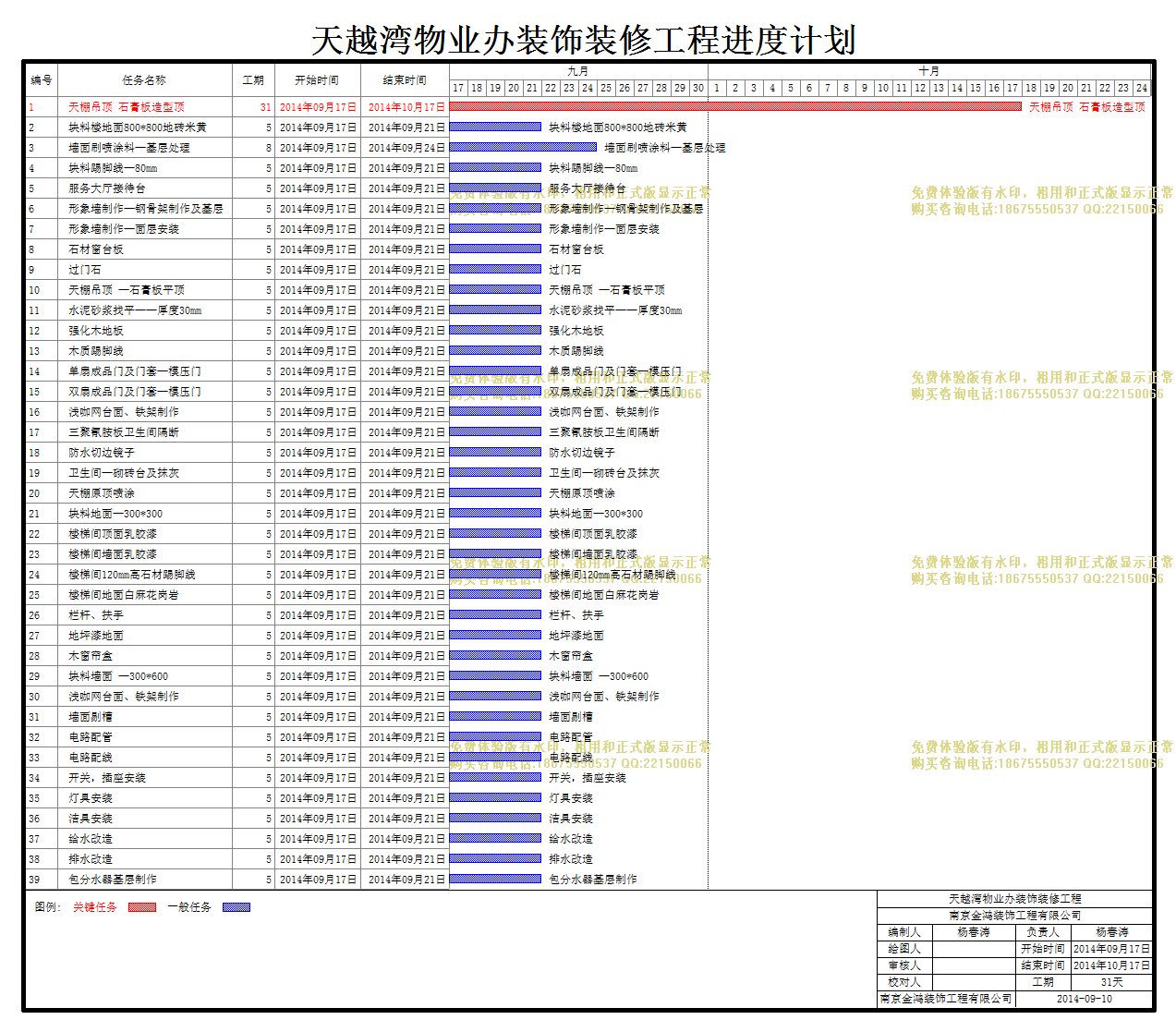
Task: Click bar label '楼梯间地面白麻花岗岩' beside row 25 bar
Action: point(604,595)
